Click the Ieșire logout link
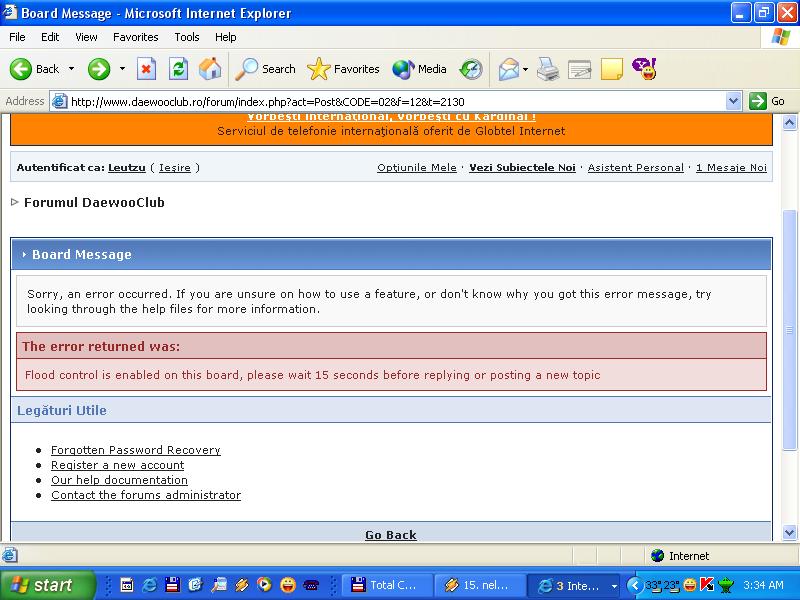800x600 pixels. [174, 167]
